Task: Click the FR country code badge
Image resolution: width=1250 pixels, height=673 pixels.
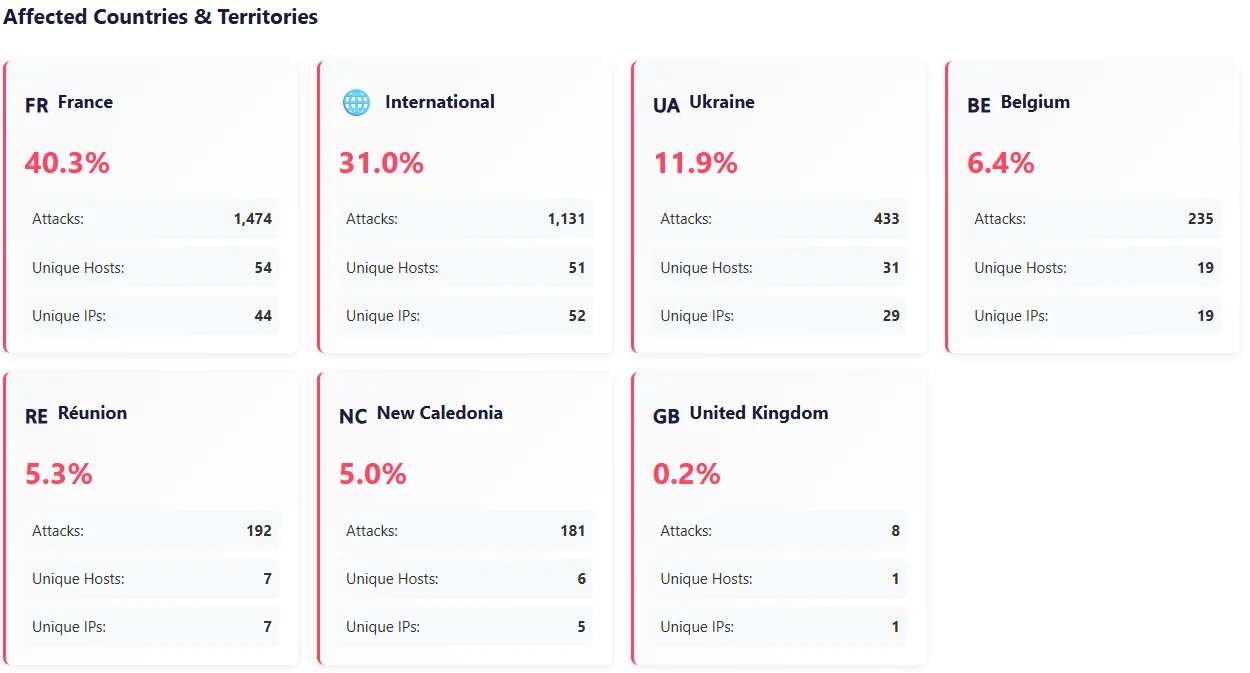Action: tap(36, 105)
